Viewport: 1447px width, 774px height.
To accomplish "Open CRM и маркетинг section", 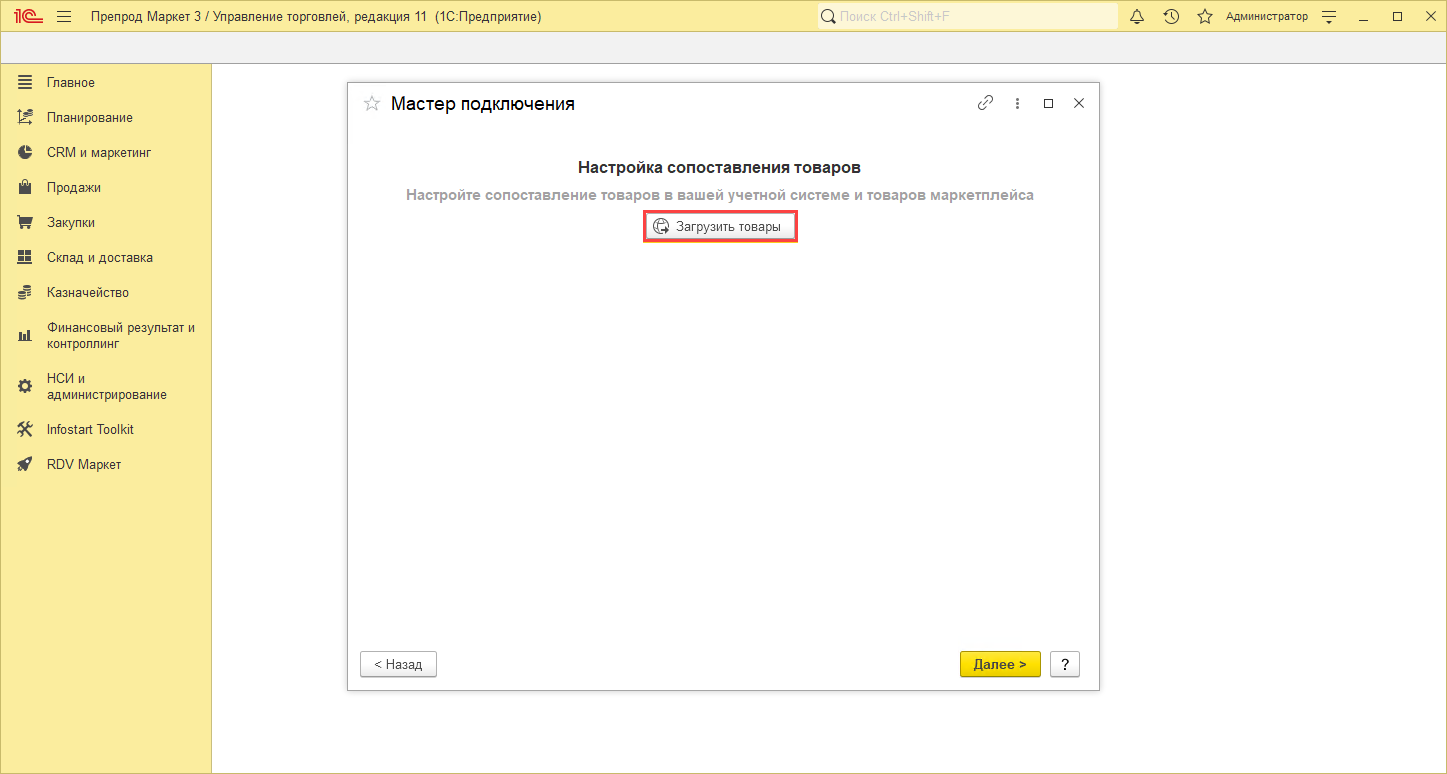I will tap(106, 152).
